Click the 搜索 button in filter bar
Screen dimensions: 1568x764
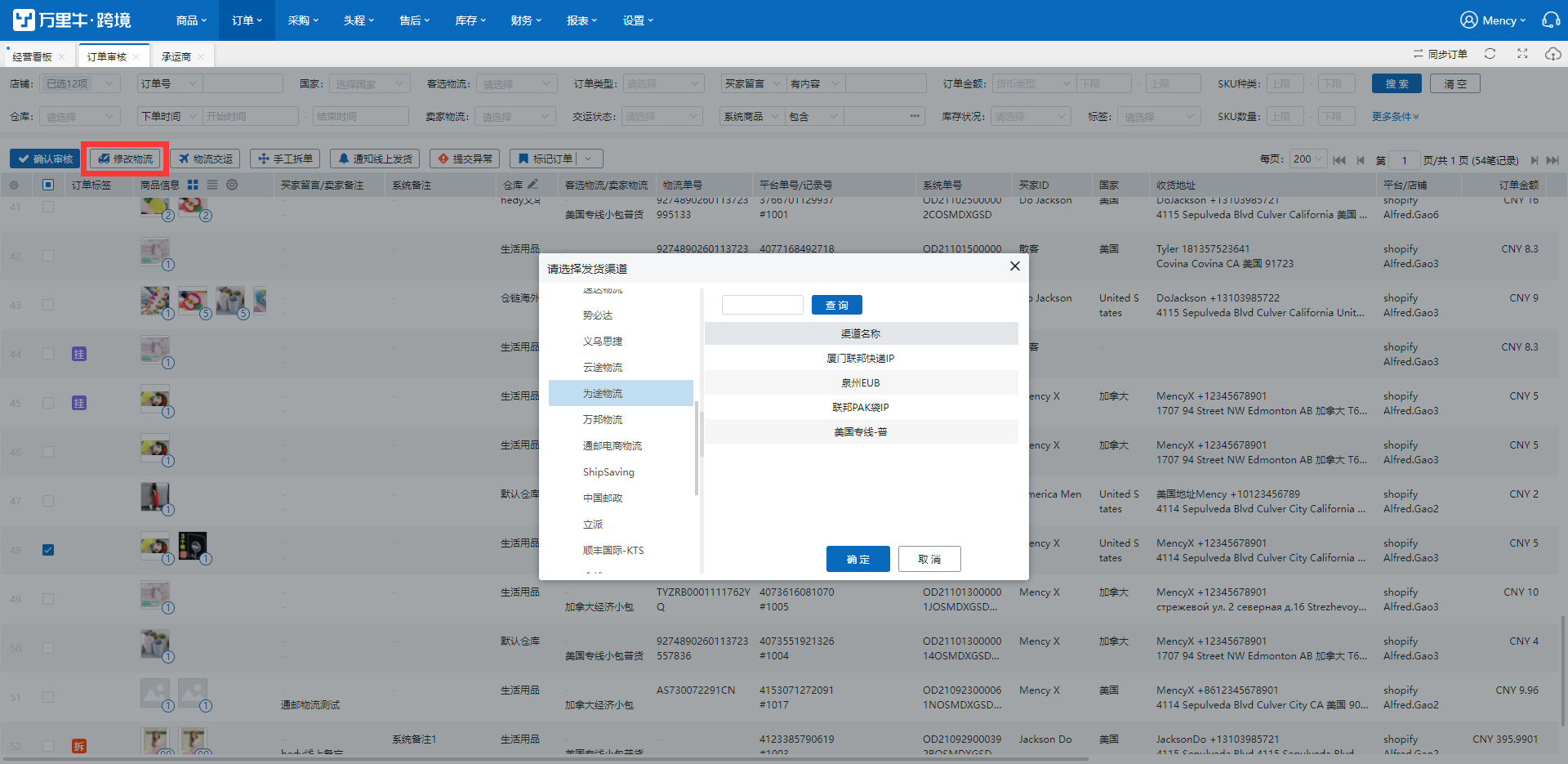tap(1396, 83)
